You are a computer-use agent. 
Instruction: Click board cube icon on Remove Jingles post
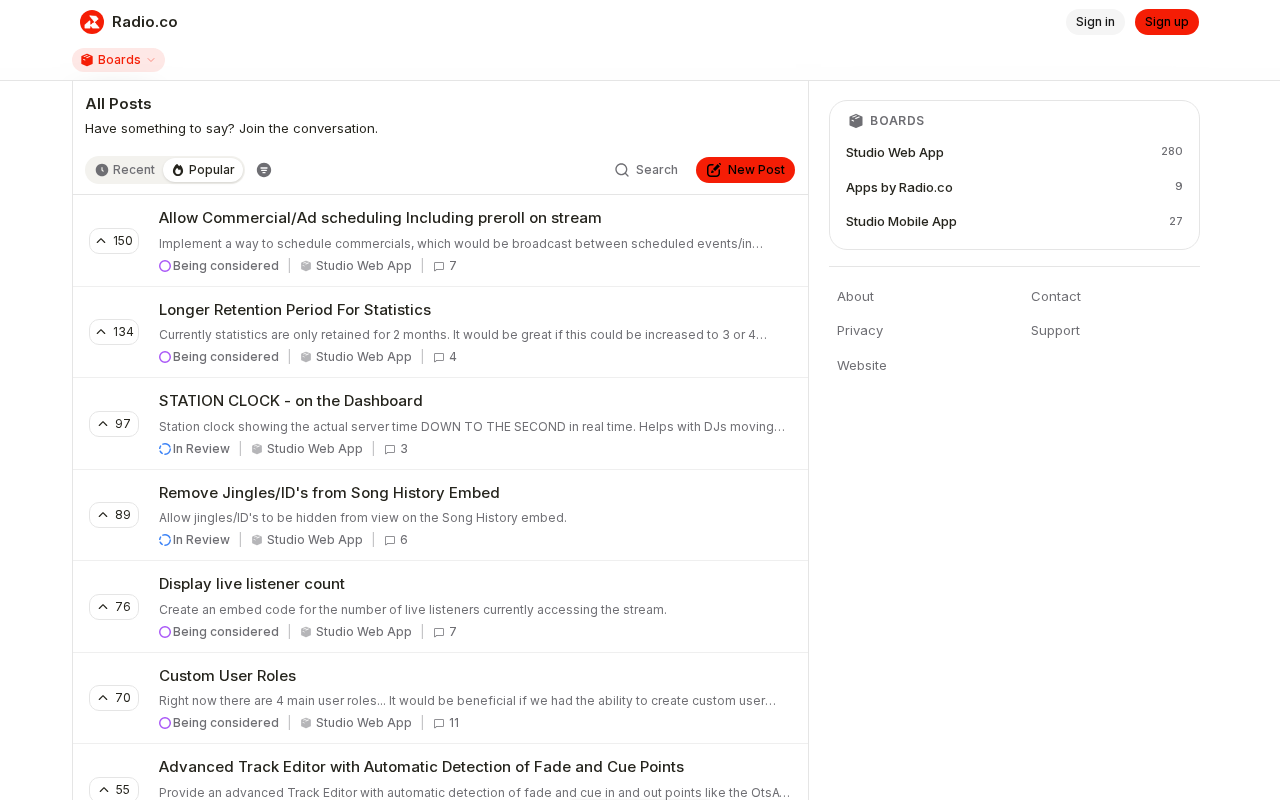[x=257, y=541]
